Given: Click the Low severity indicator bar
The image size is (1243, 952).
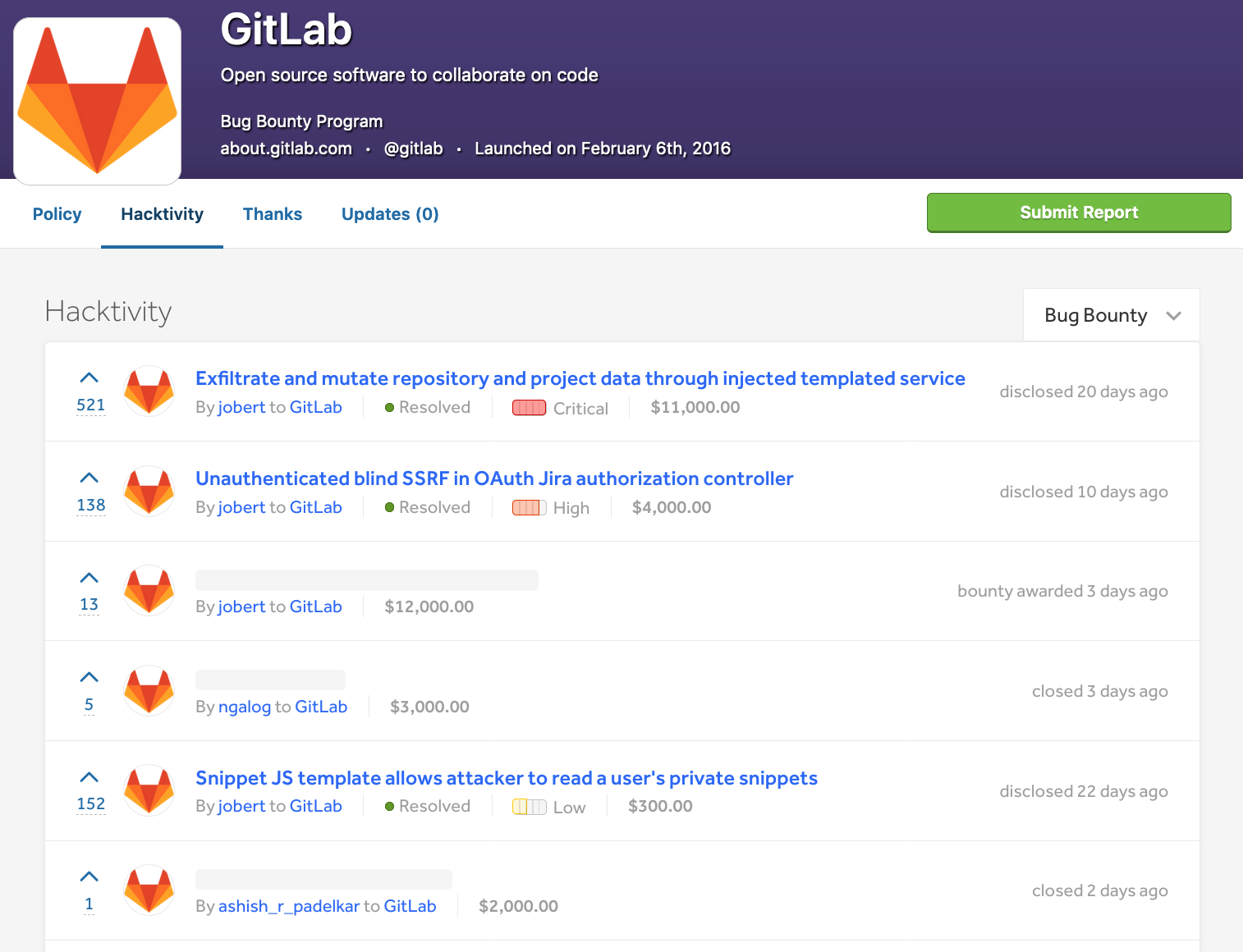Looking at the screenshot, I should pyautogui.click(x=529, y=807).
